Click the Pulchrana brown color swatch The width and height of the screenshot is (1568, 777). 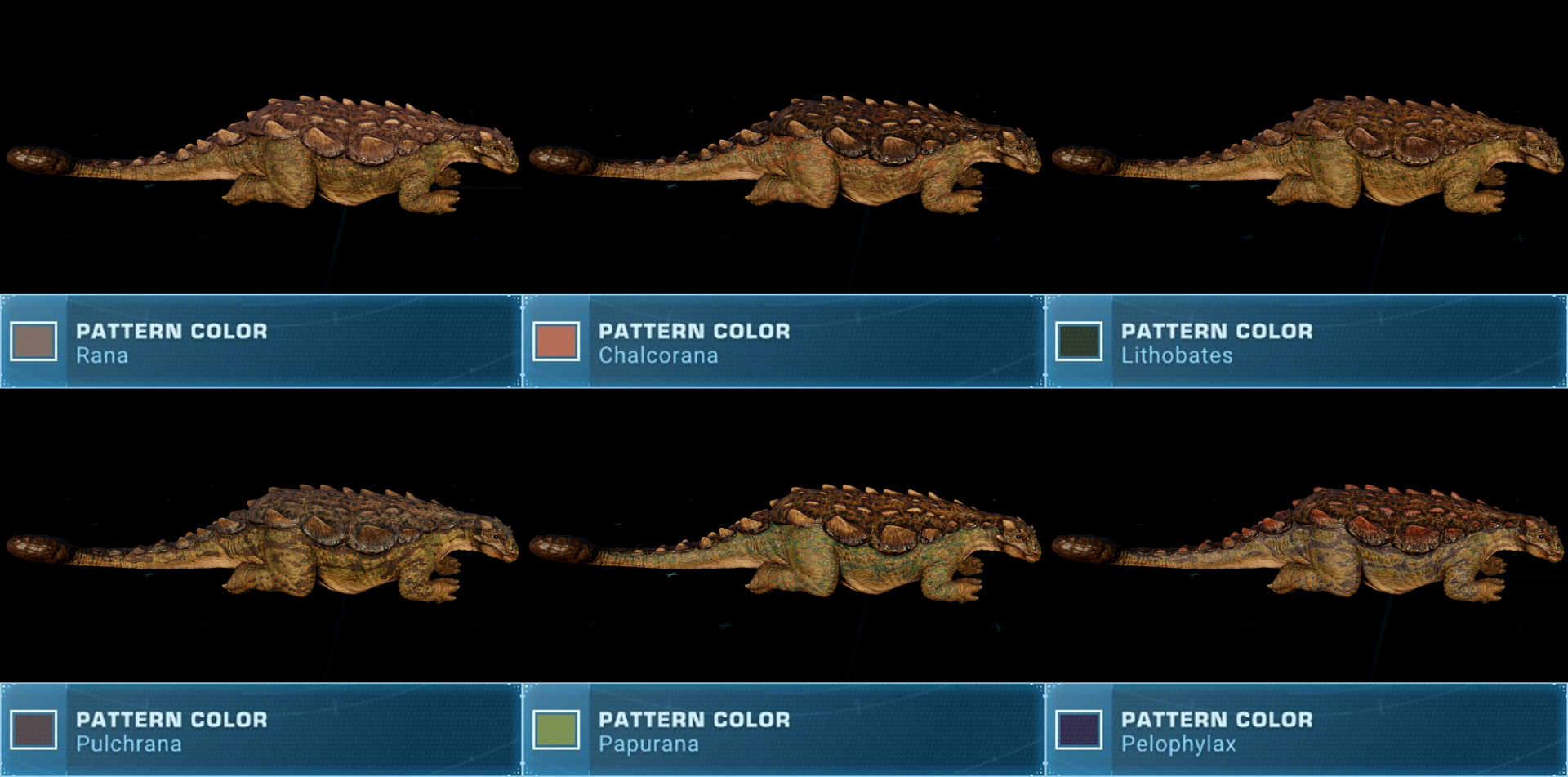33,730
